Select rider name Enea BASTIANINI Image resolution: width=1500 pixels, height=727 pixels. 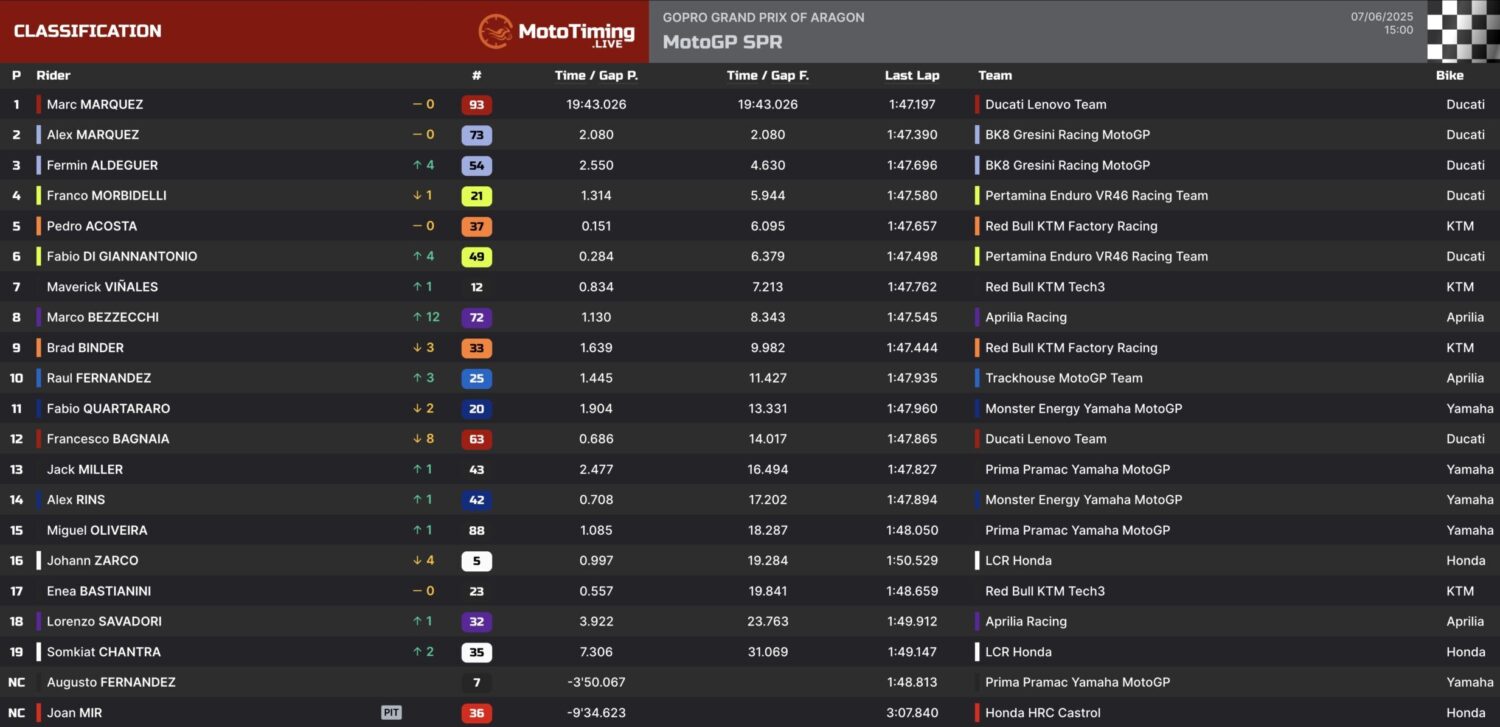coord(99,591)
